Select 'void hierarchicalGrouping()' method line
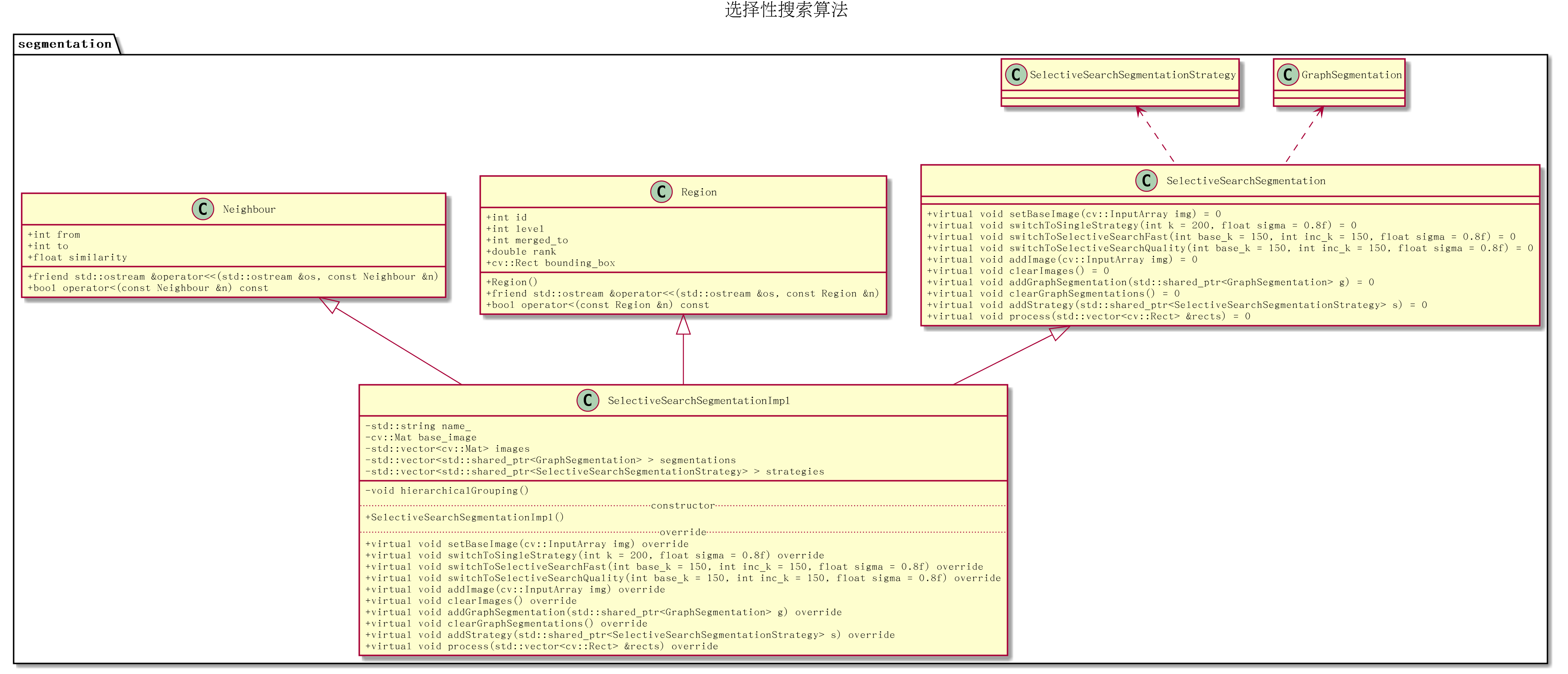 coord(447,490)
